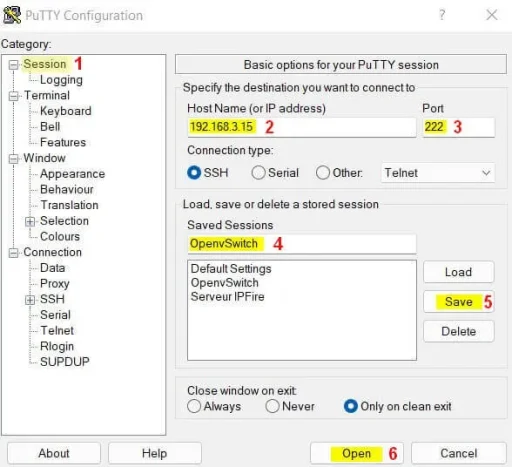Click the title bar question mark help button

(442, 15)
